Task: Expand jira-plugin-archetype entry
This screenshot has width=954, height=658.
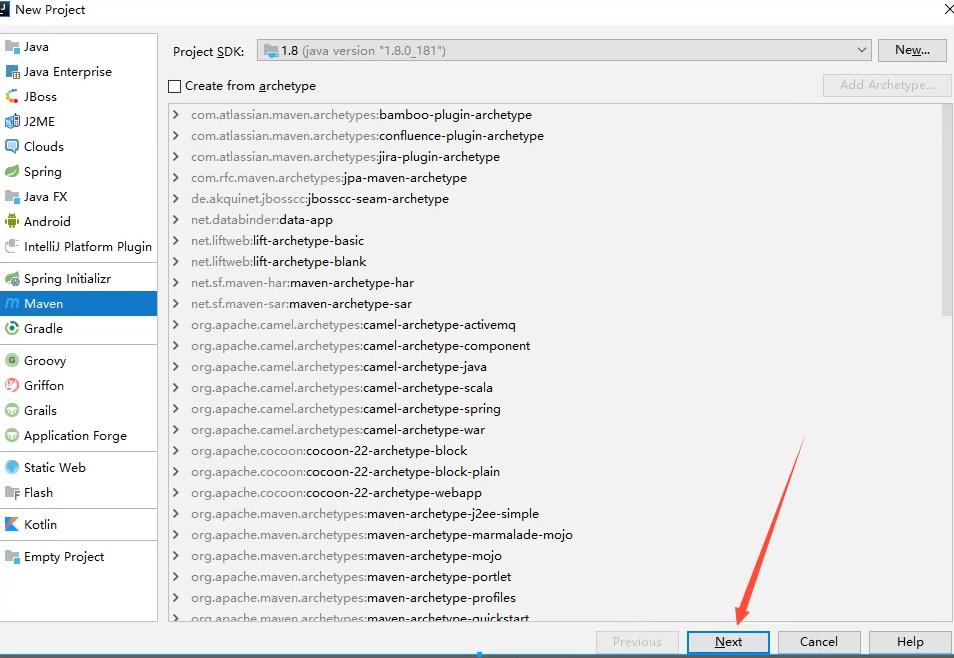Action: [x=176, y=156]
